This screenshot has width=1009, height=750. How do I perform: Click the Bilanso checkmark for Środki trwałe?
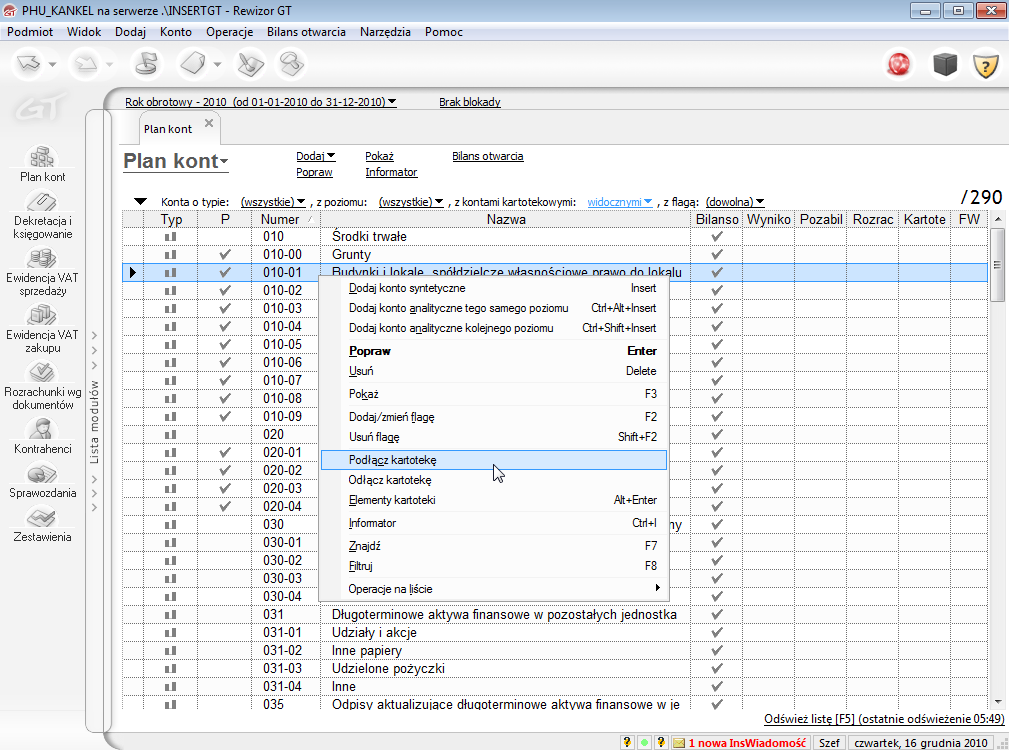716,237
